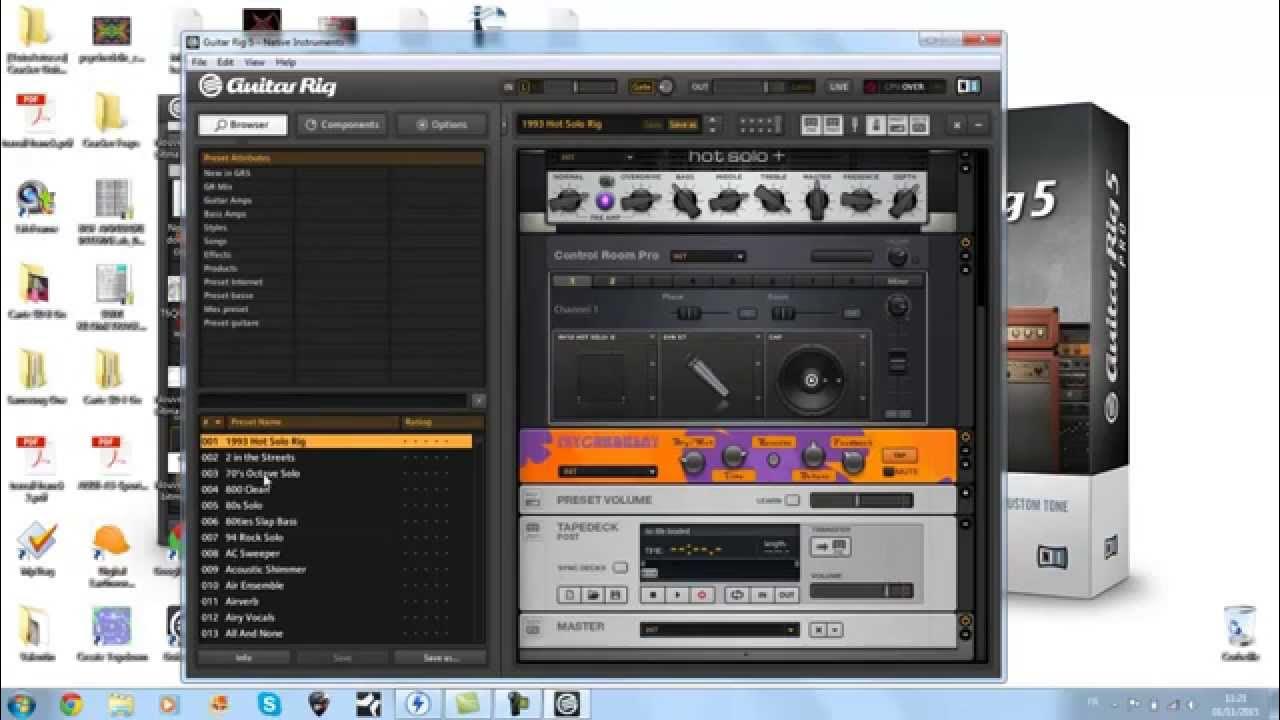Toggle the Sync Decks checkbox
Screen dimensions: 1280x720
(620, 568)
